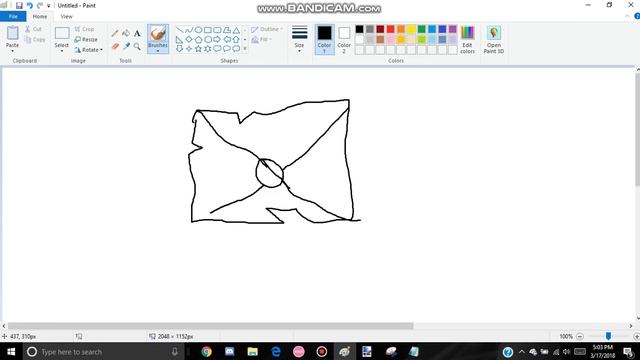Choose the Down arrow shape
640x360 pixels.
[179, 49]
